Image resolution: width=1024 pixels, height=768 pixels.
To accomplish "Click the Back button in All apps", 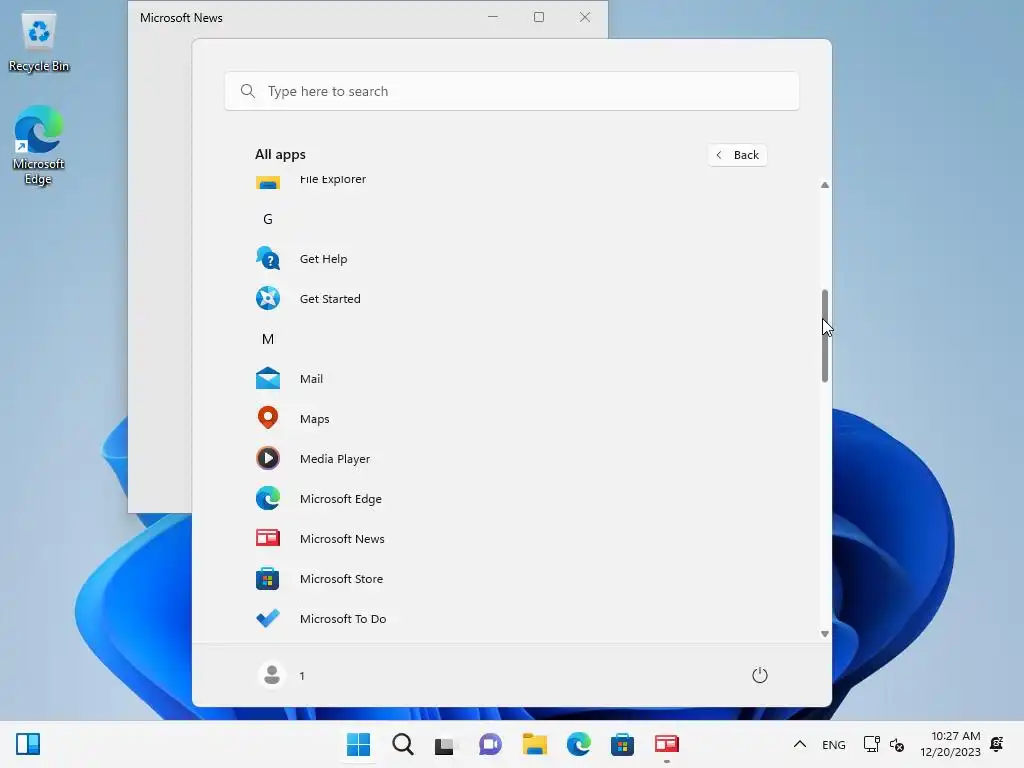I will [x=737, y=155].
